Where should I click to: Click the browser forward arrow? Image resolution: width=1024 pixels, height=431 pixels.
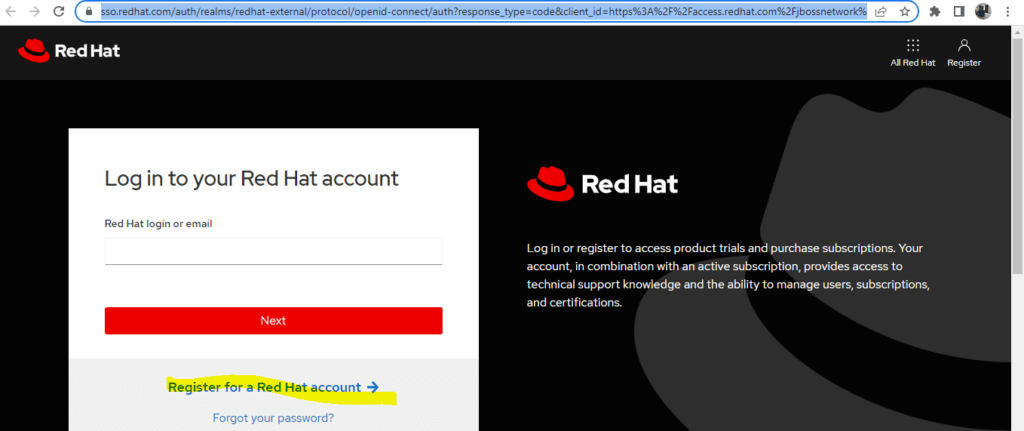35,11
